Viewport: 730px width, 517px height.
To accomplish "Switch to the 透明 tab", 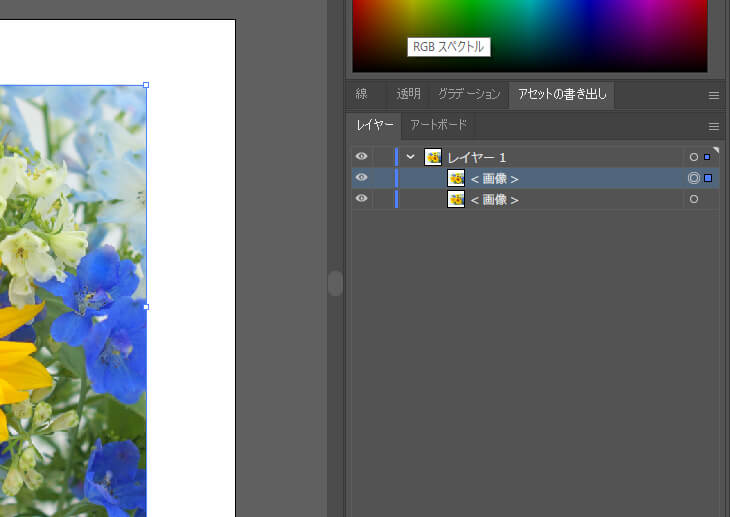I will [408, 94].
